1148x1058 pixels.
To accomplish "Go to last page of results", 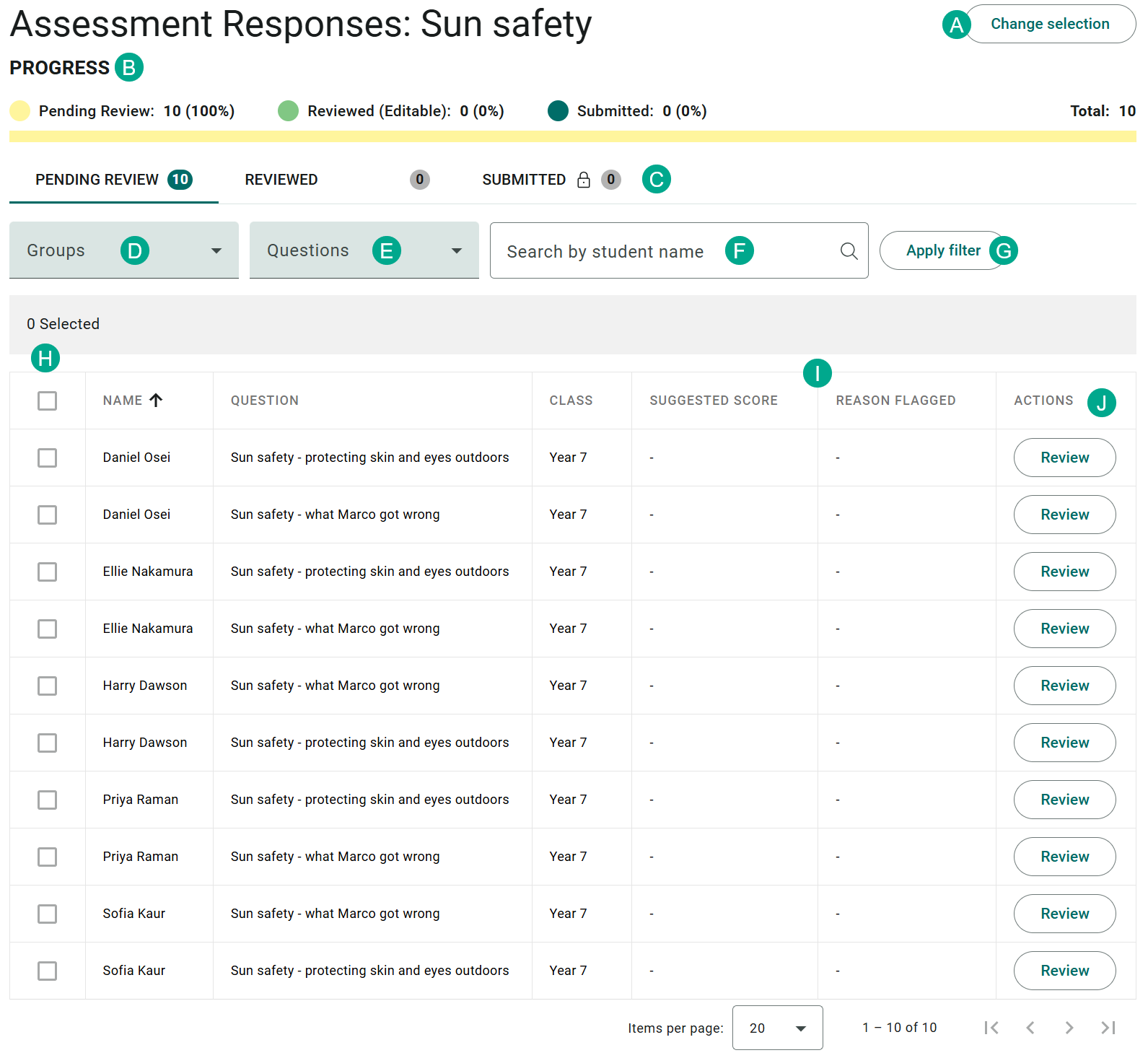I will pyautogui.click(x=1108, y=1028).
